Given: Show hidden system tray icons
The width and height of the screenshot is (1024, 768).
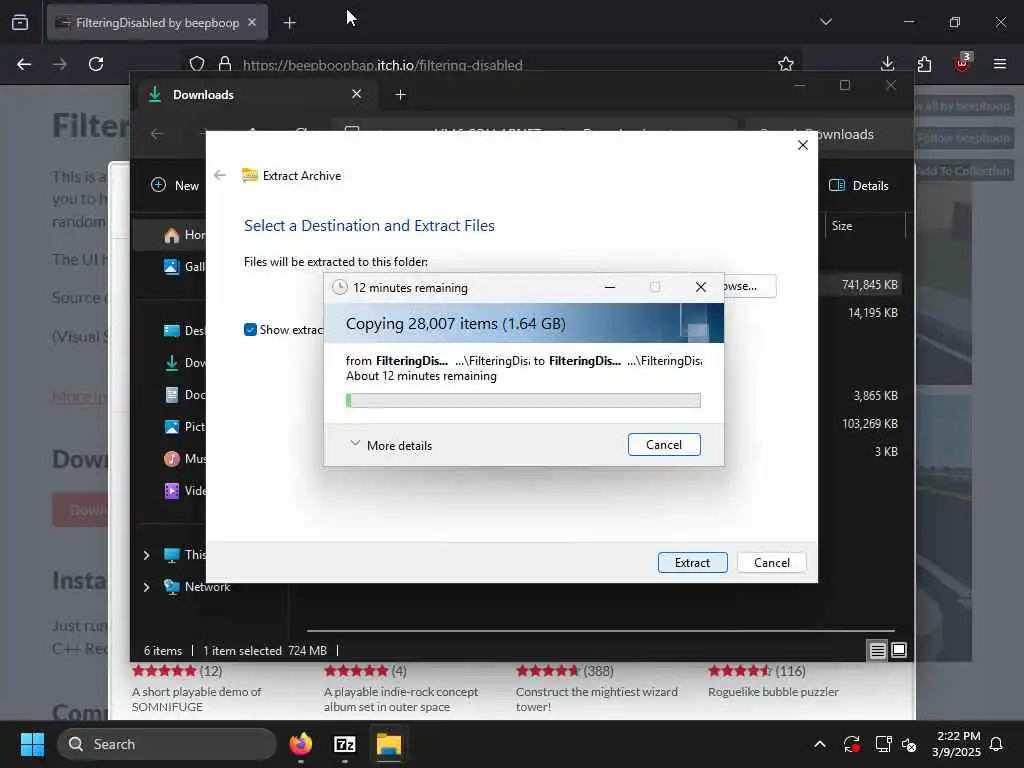Looking at the screenshot, I should pyautogui.click(x=820, y=744).
